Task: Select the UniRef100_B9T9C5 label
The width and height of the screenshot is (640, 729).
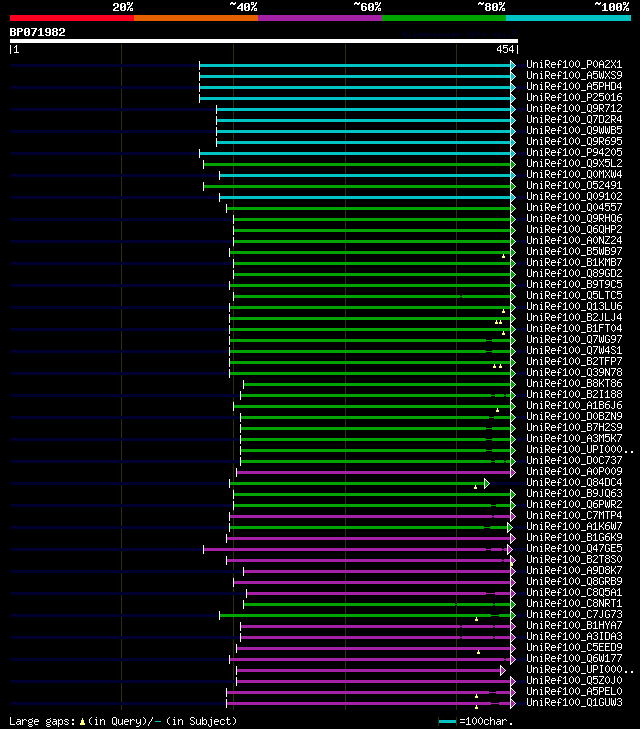Action: click(x=574, y=285)
